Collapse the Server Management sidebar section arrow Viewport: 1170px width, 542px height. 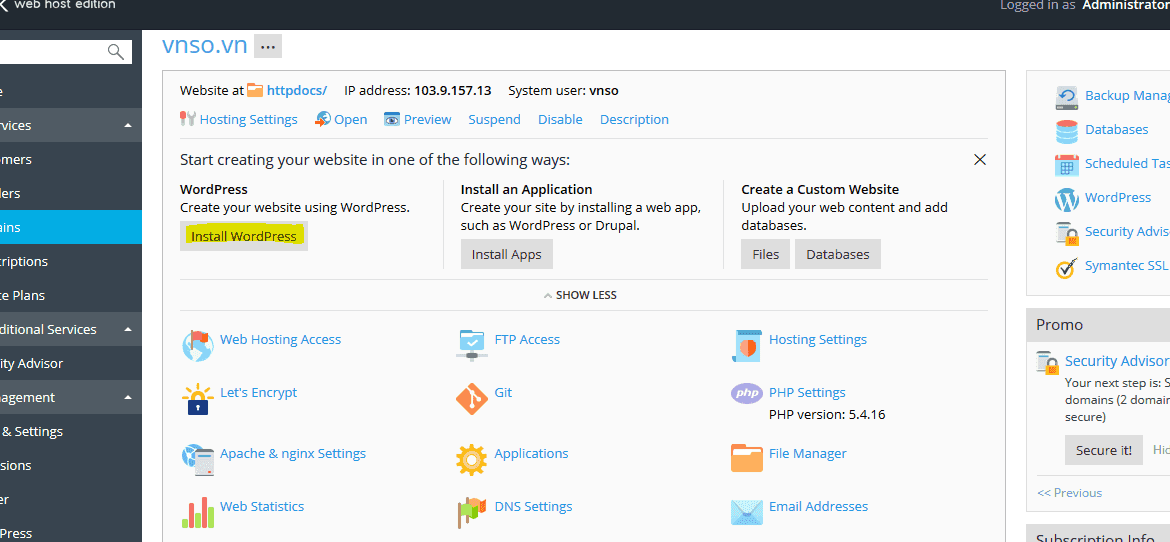pyautogui.click(x=128, y=397)
